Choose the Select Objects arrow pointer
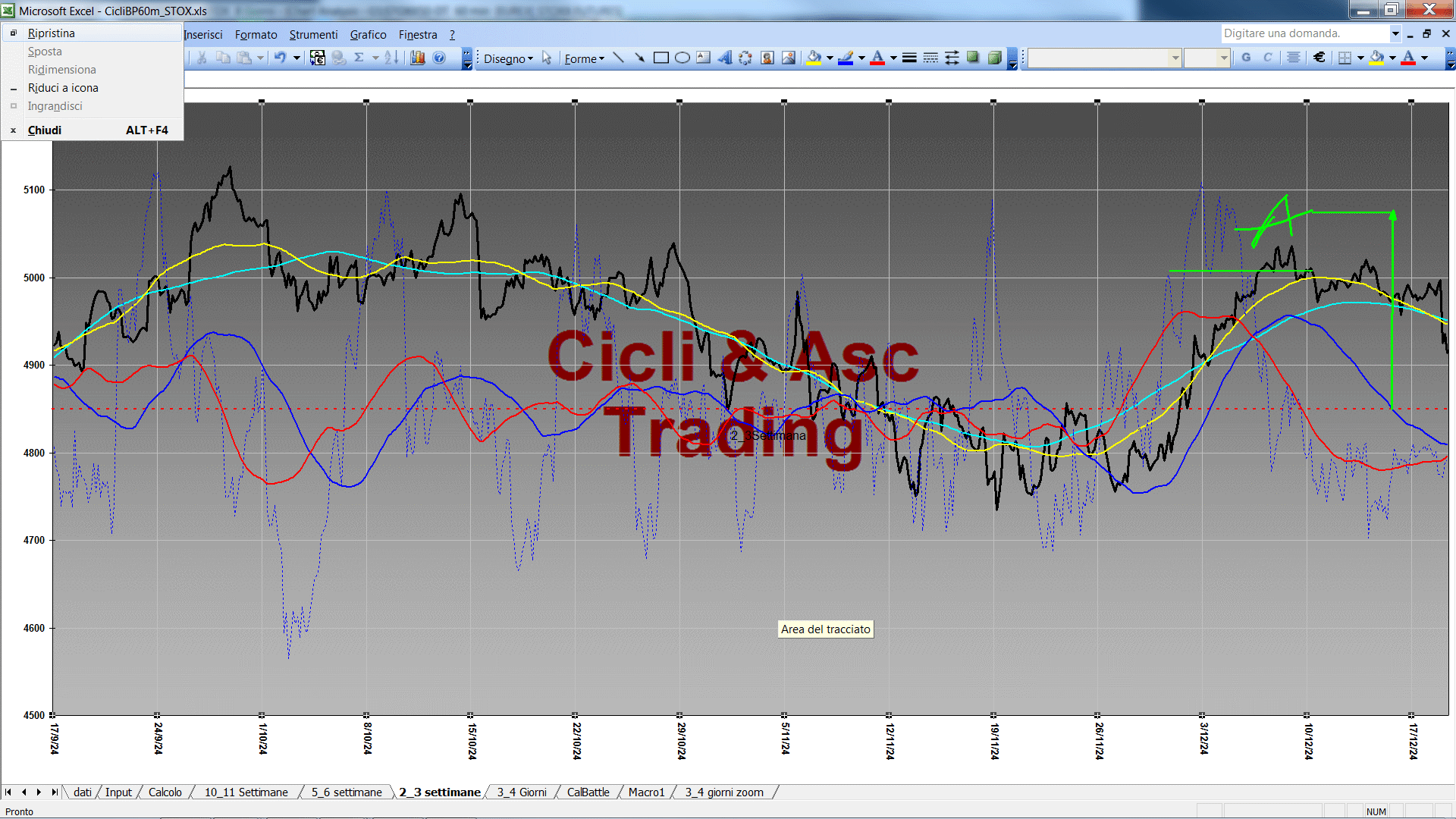 tap(547, 58)
